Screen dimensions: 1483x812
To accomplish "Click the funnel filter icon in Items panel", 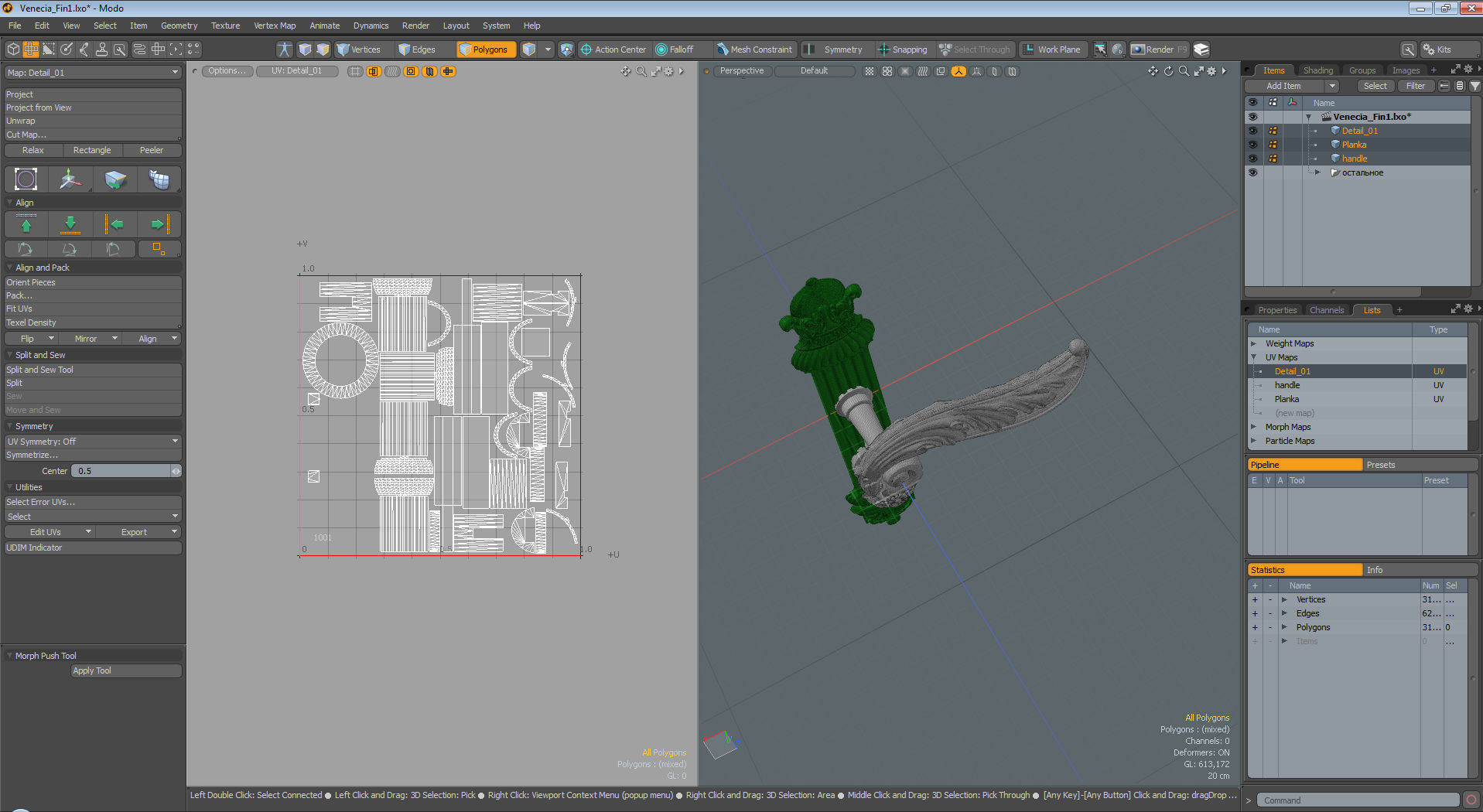I will (x=1475, y=86).
